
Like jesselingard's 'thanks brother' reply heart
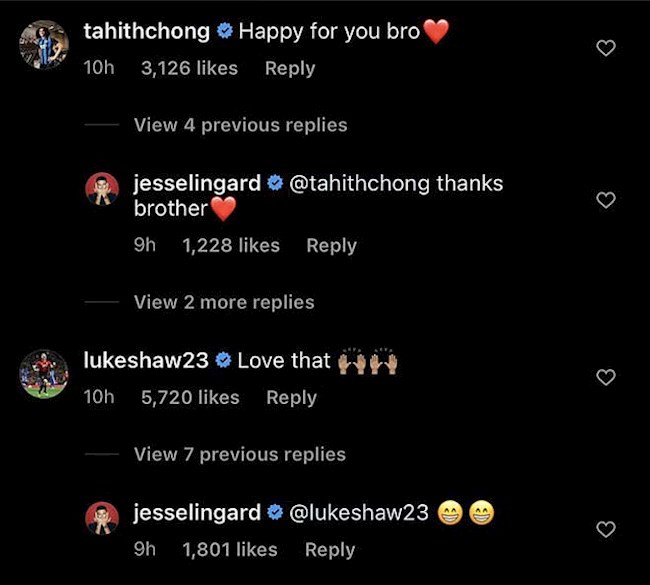606,200
